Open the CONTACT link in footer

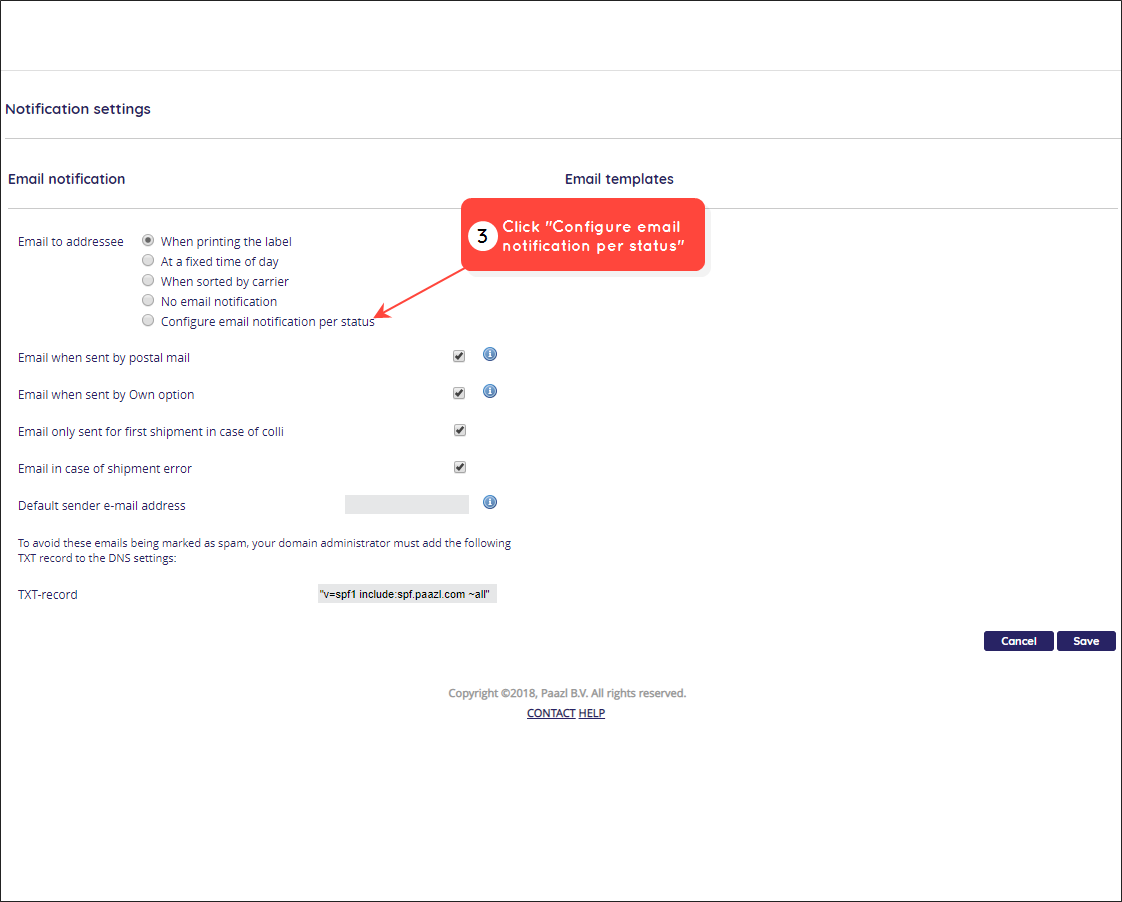point(551,713)
